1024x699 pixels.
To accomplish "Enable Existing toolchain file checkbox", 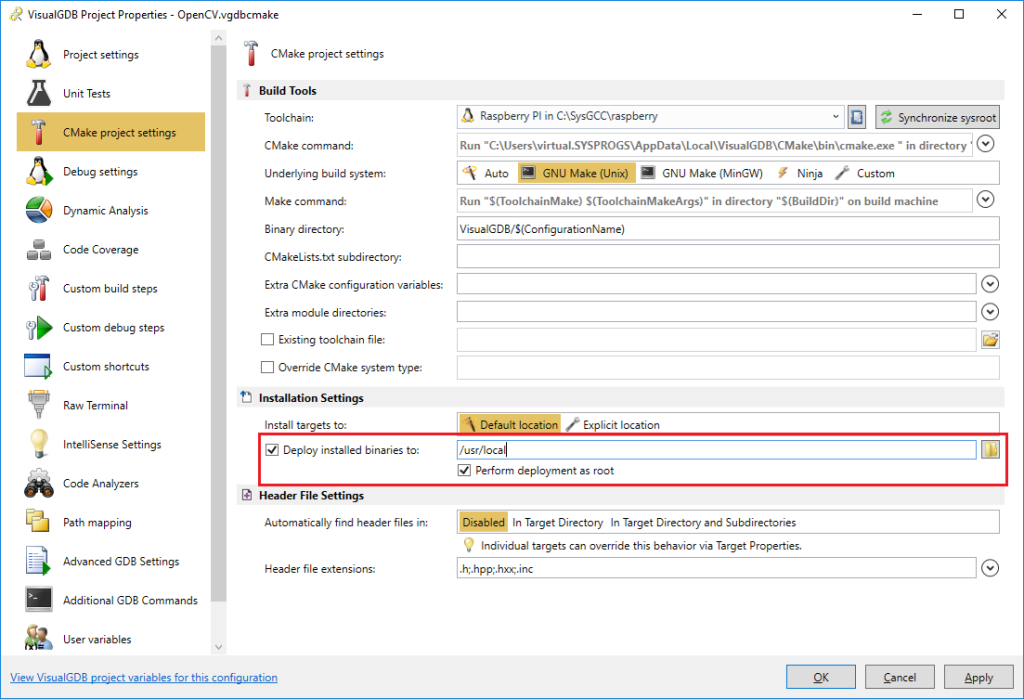I will [x=267, y=339].
